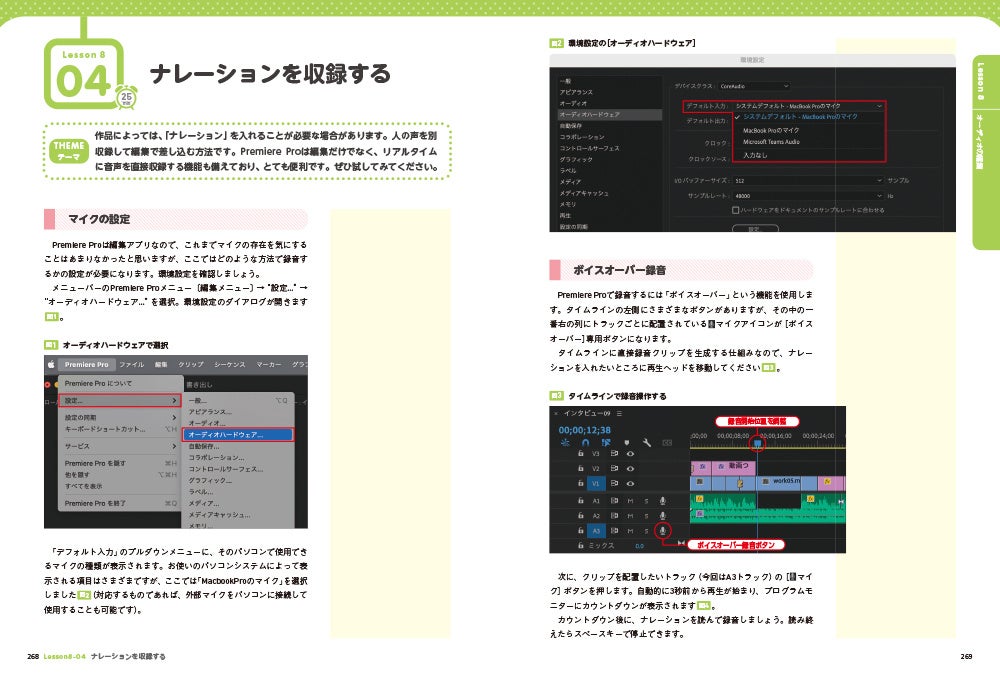The image size is (1000, 679).
Task: Click the sync lock icon on track A3
Action: 614,530
